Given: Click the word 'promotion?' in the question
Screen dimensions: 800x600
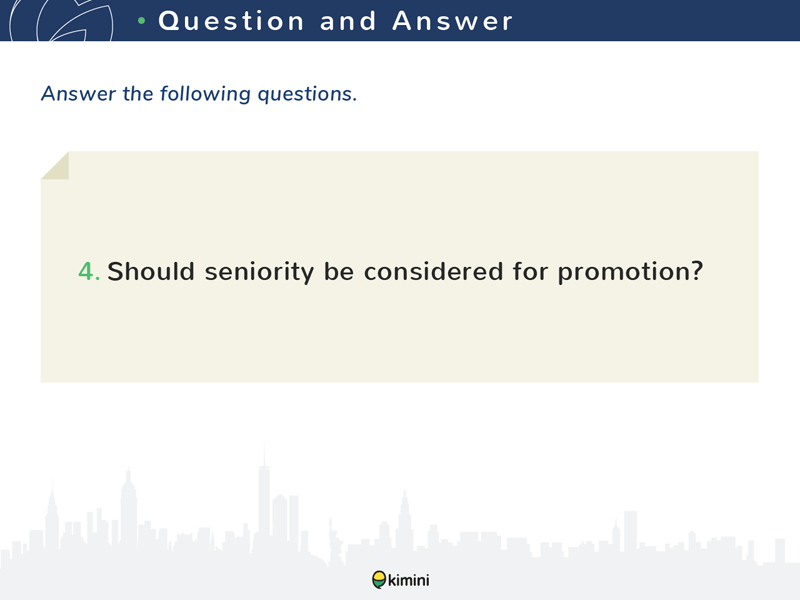Looking at the screenshot, I should 630,272.
